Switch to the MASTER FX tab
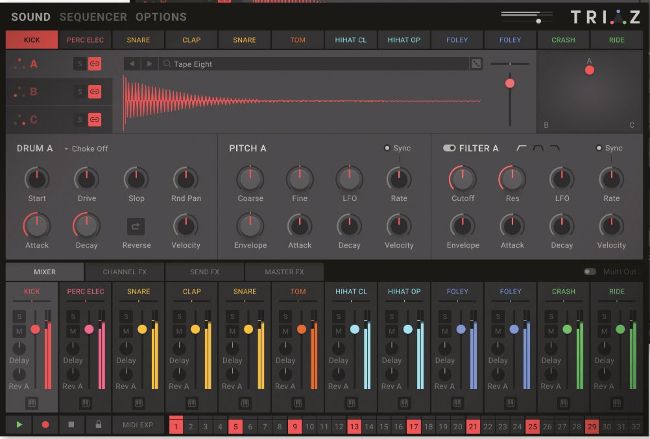This screenshot has height=439, width=650. coord(284,272)
